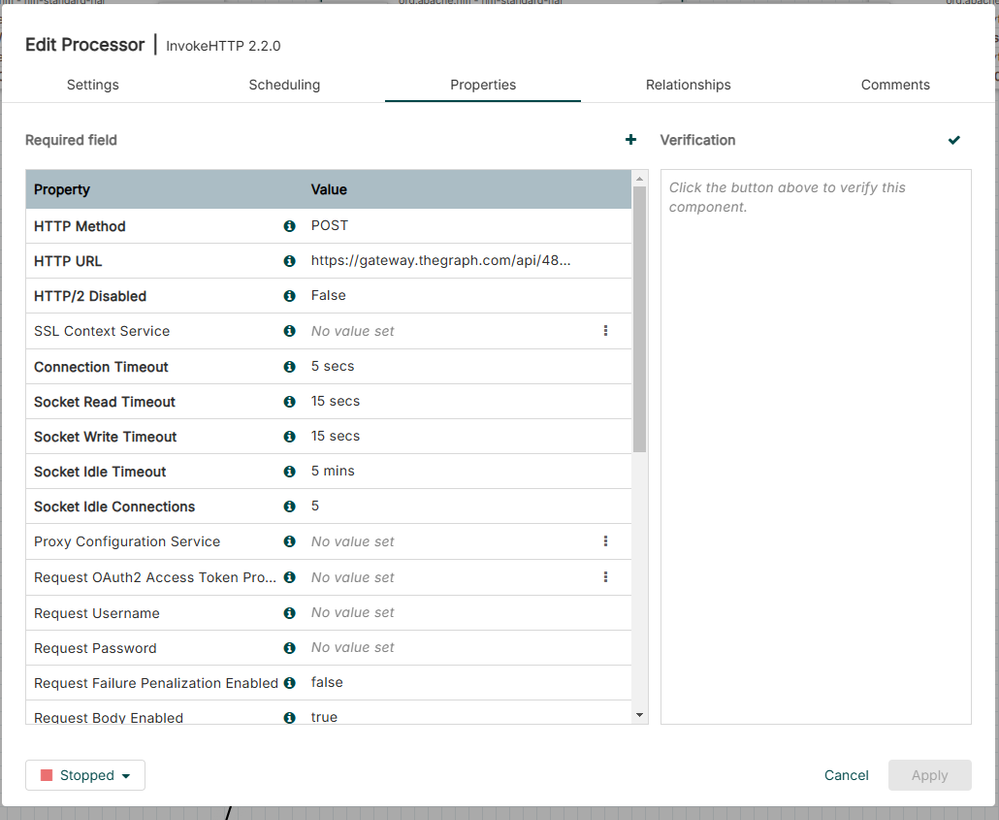Edit the HTTP Method POST value
This screenshot has height=820, width=999.
330,226
